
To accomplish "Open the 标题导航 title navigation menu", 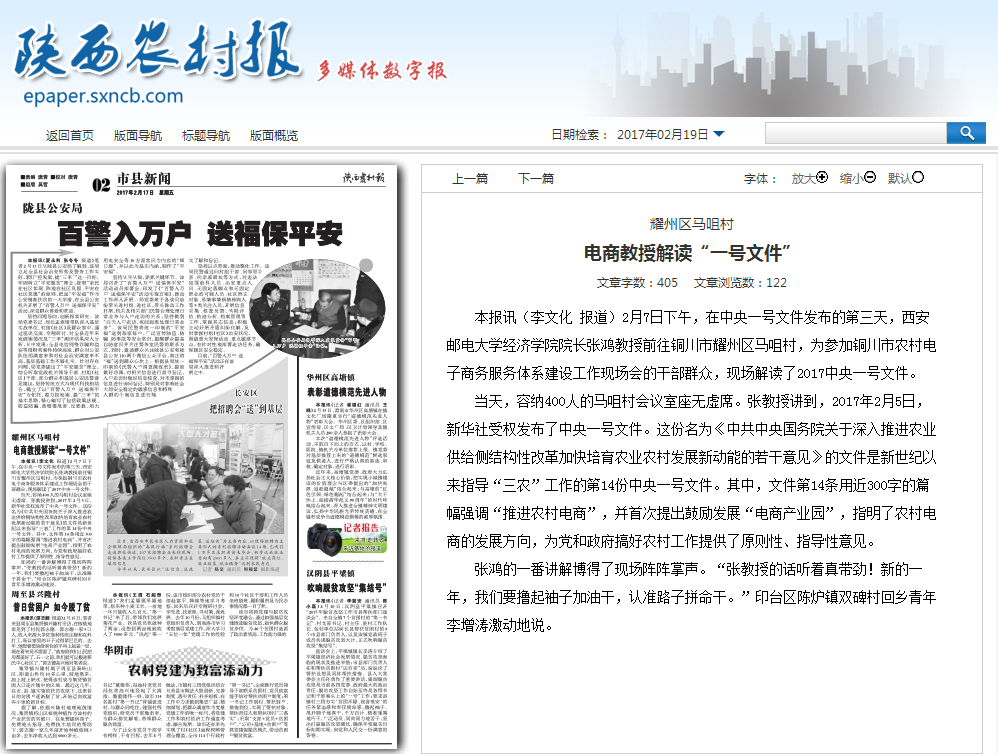I will point(206,135).
